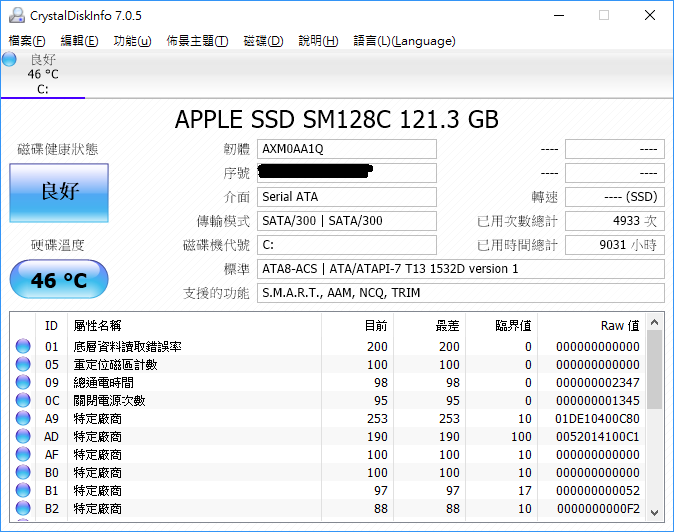Click status orb for attribute AD row
Viewport: 674px width, 532px height.
point(23,437)
